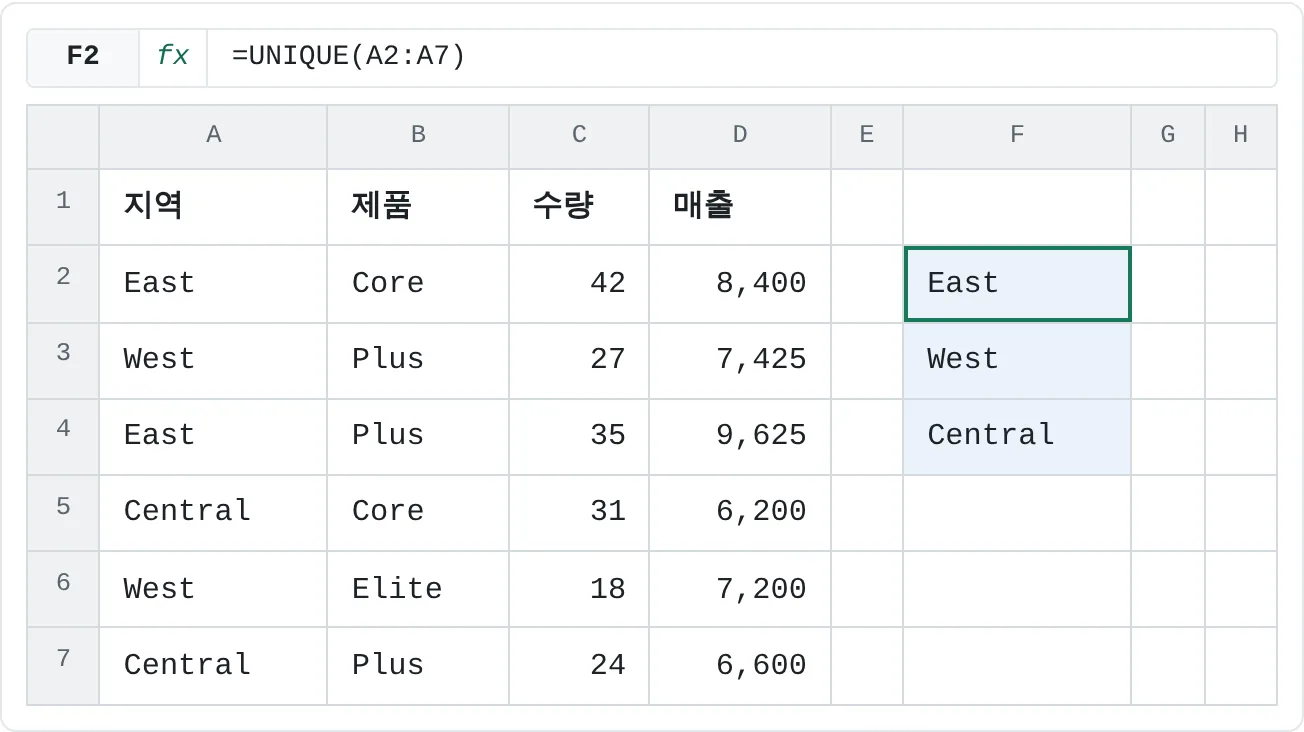
Task: Click the active East cell in column F
Action: (x=1017, y=284)
